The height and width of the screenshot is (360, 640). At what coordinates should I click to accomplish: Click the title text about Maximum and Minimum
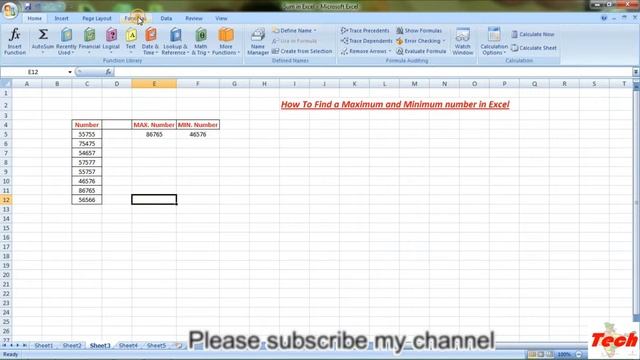[x=395, y=104]
